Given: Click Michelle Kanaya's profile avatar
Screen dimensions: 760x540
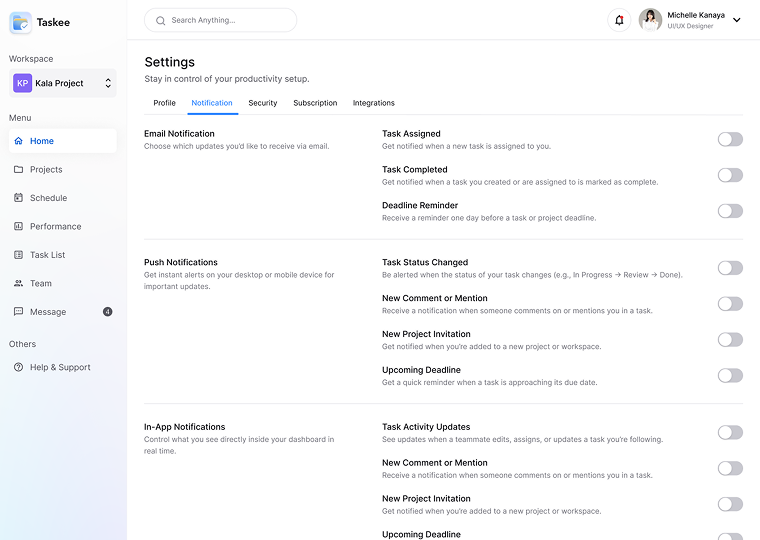Looking at the screenshot, I should 650,20.
